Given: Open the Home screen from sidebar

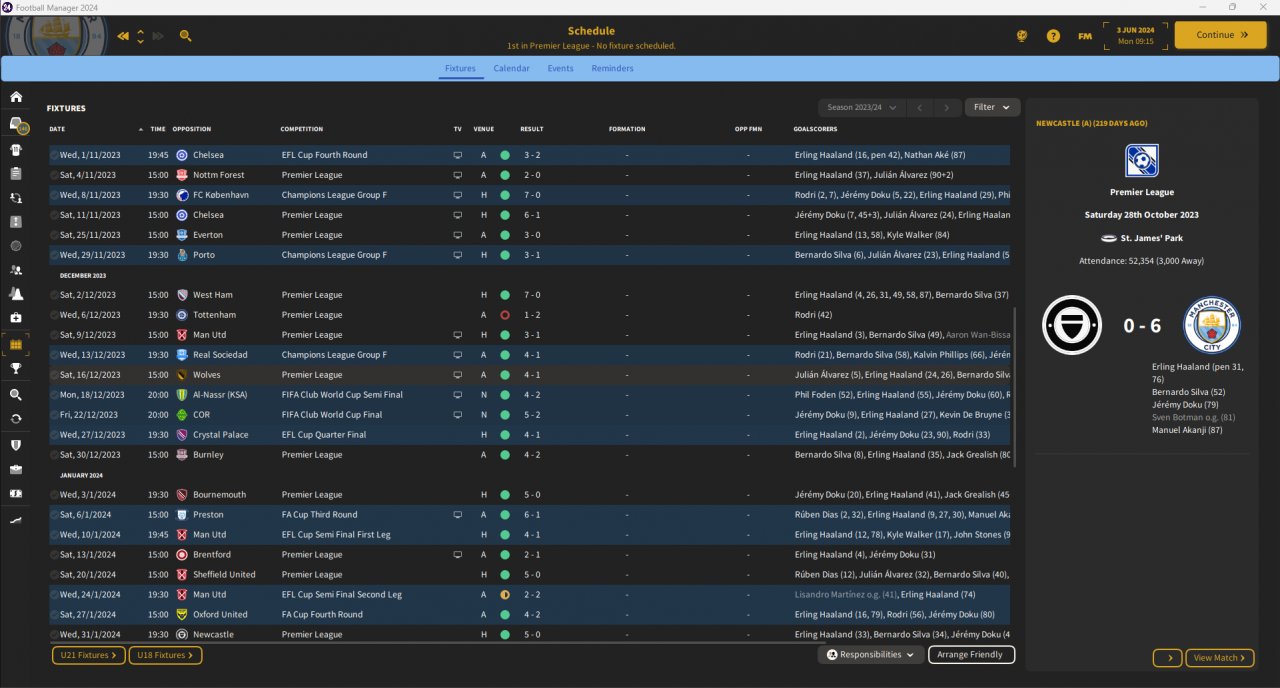Looking at the screenshot, I should [x=16, y=97].
